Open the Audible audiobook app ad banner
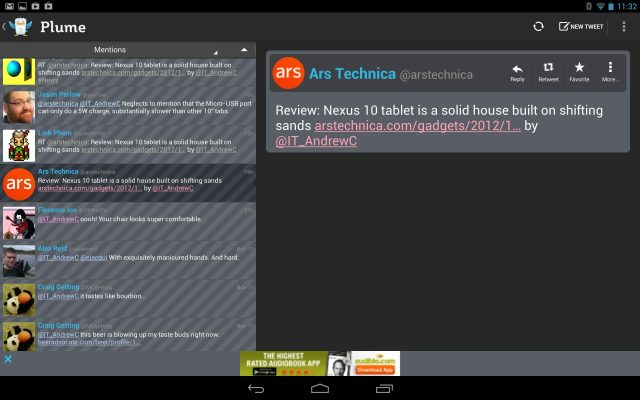The image size is (640, 400). coord(320,363)
